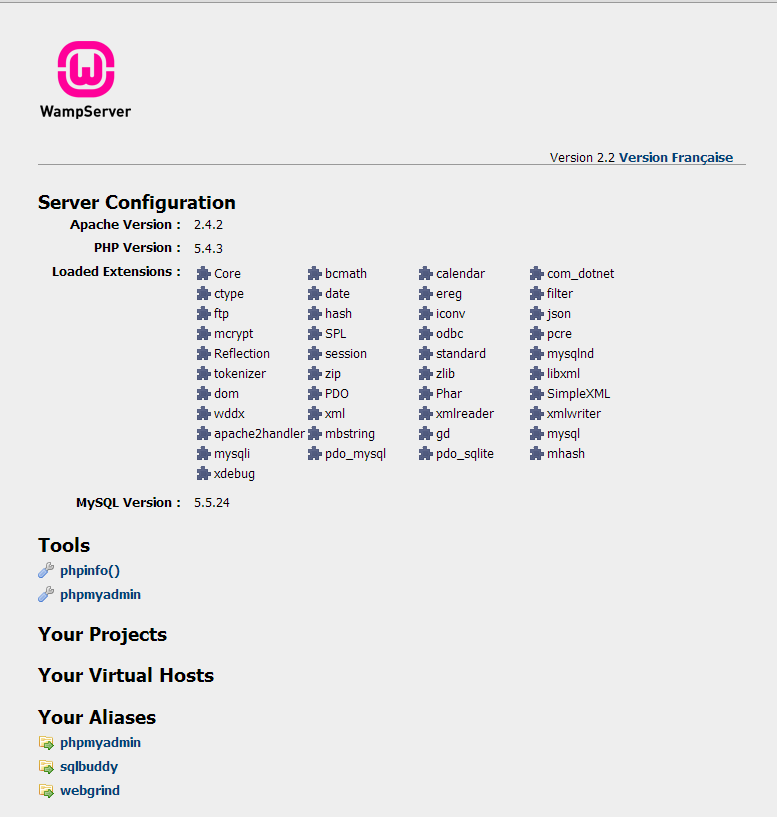Image resolution: width=777 pixels, height=817 pixels.
Task: Click the wddx extension name
Action: [229, 414]
